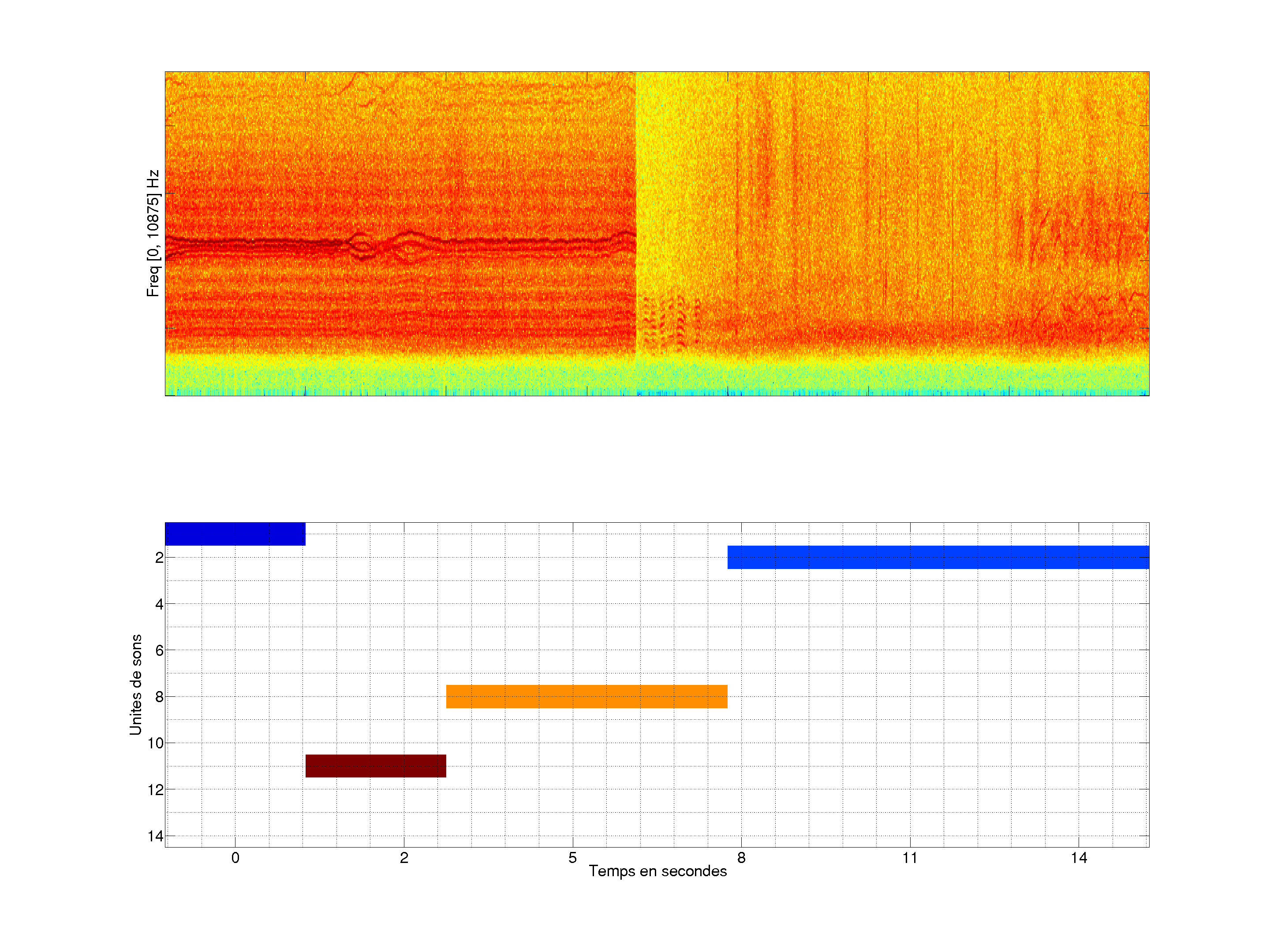Click the 'Unites de sons' axis label
This screenshot has width=1270, height=952.
135,684
